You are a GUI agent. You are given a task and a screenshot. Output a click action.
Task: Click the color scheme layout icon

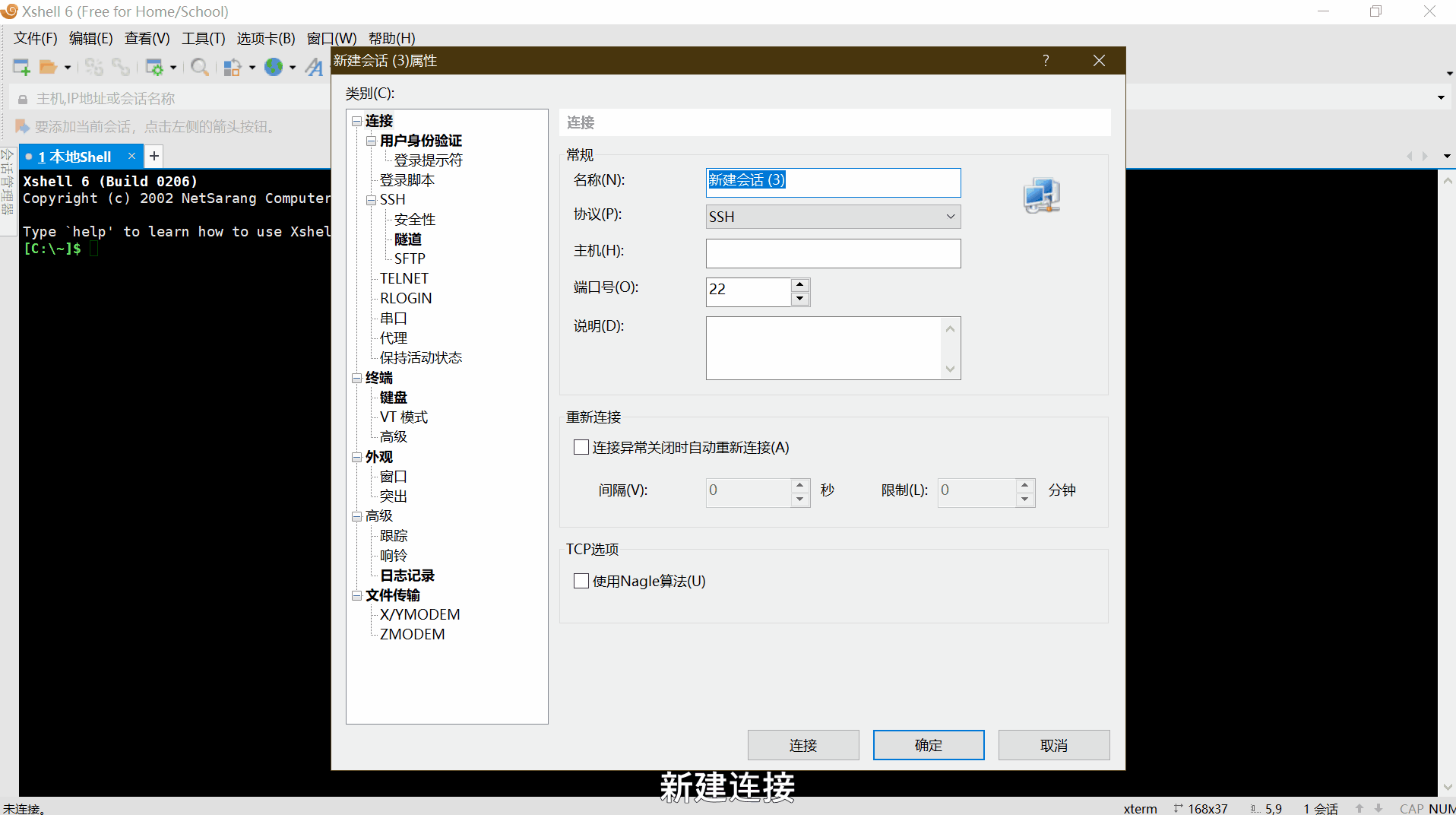pyautogui.click(x=233, y=68)
